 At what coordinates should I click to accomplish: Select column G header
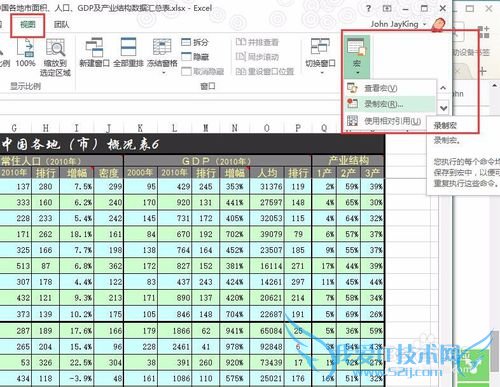click(x=14, y=128)
